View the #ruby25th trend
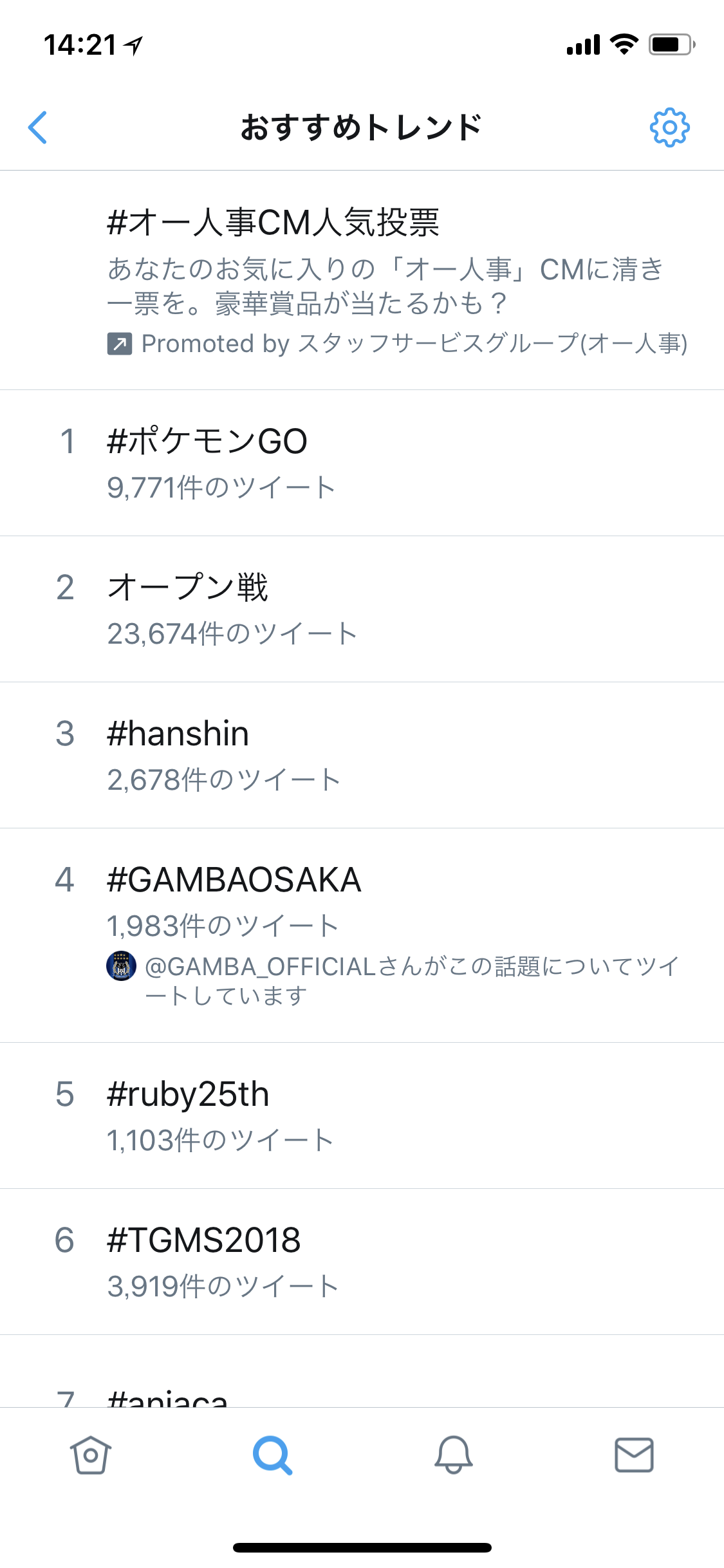 pos(188,1094)
